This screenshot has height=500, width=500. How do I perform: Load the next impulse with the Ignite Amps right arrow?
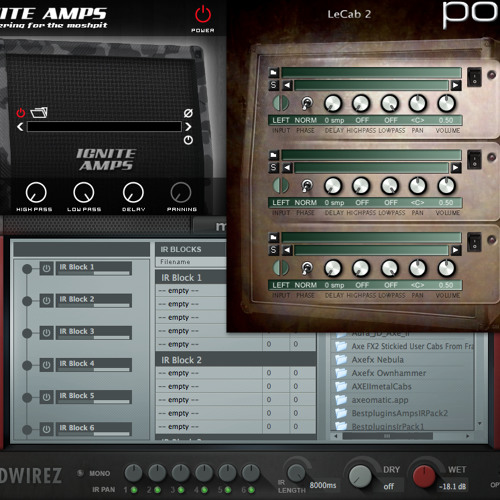click(188, 127)
